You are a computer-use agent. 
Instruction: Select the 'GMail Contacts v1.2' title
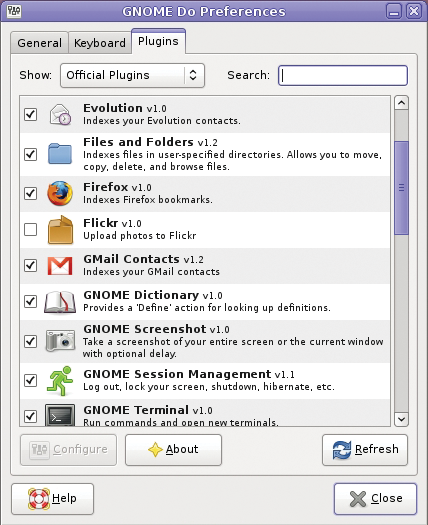(x=143, y=259)
